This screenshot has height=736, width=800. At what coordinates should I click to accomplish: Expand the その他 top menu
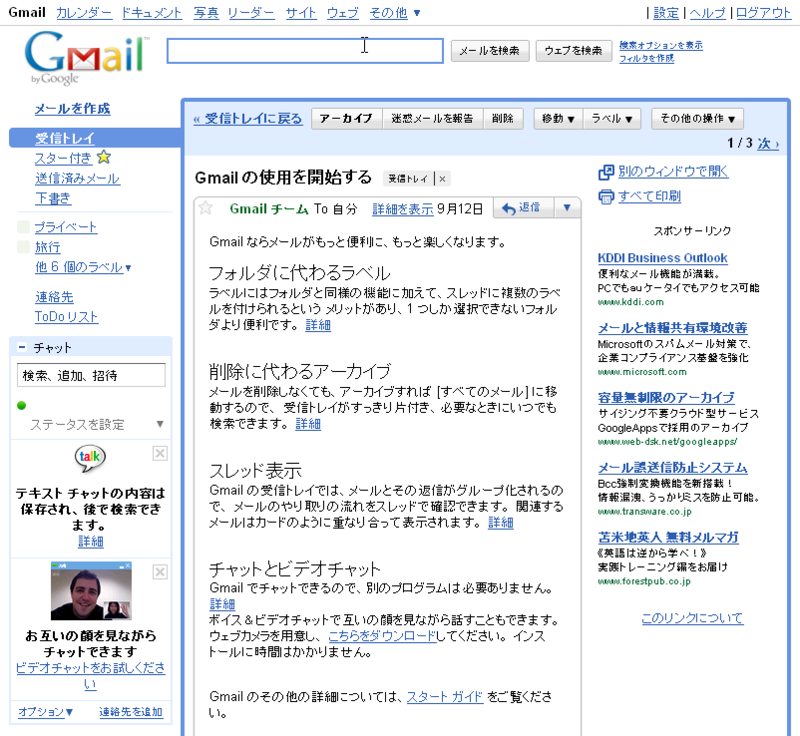point(394,13)
